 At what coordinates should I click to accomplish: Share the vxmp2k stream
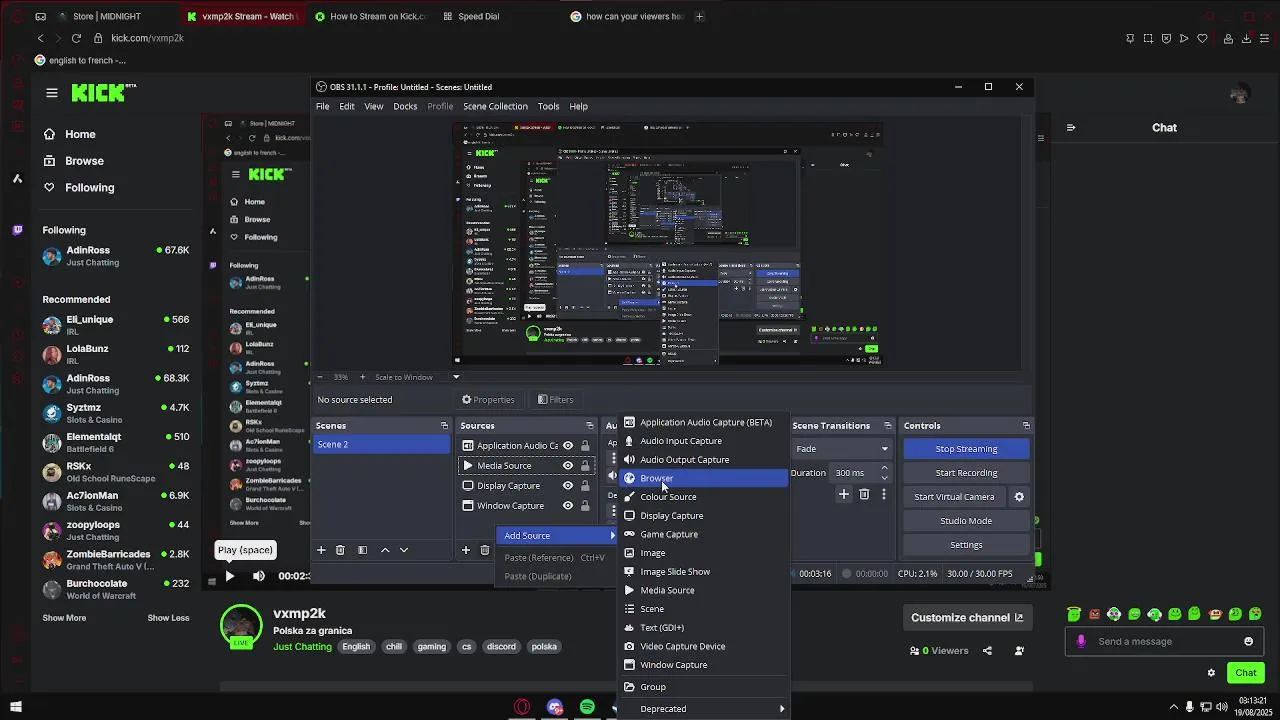pos(987,651)
